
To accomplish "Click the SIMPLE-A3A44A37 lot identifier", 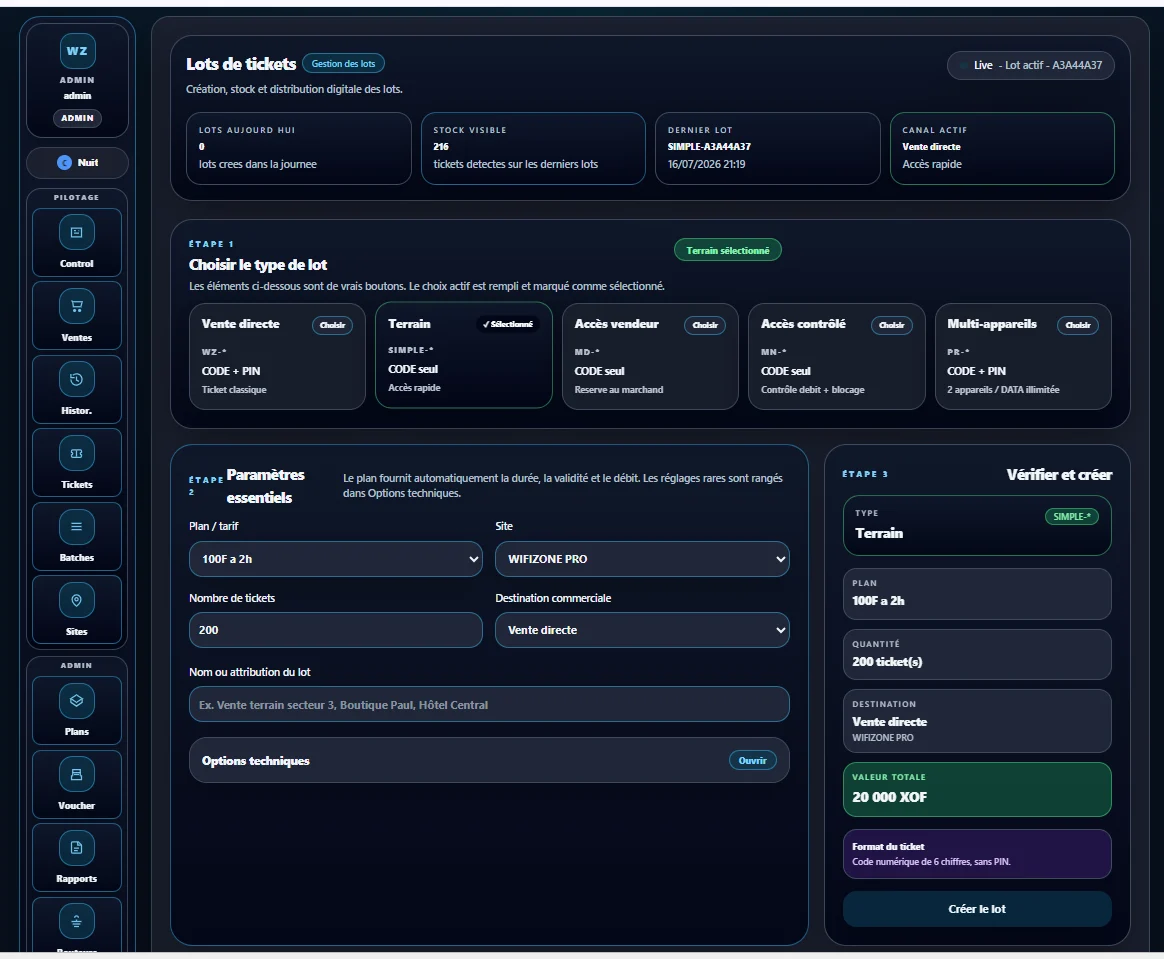I will click(x=709, y=147).
